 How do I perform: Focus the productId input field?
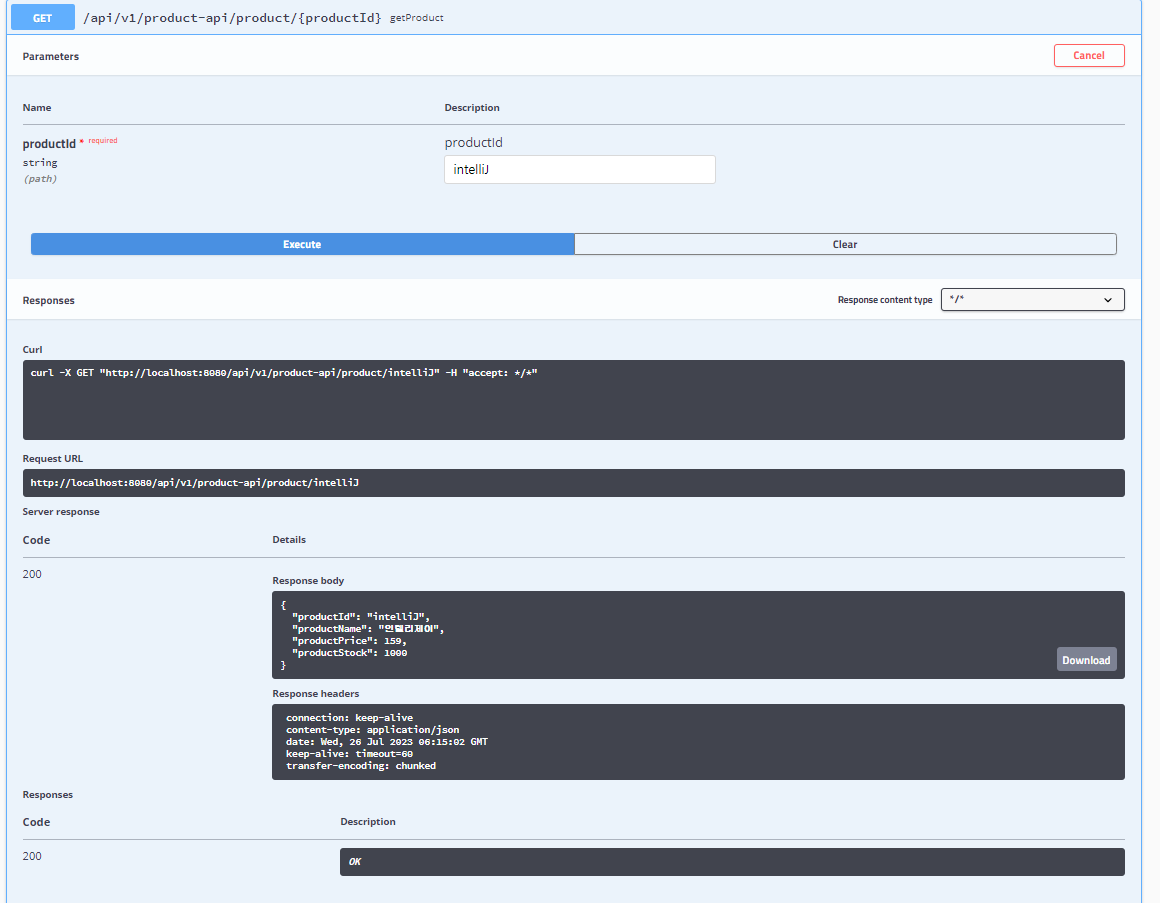pyautogui.click(x=579, y=169)
